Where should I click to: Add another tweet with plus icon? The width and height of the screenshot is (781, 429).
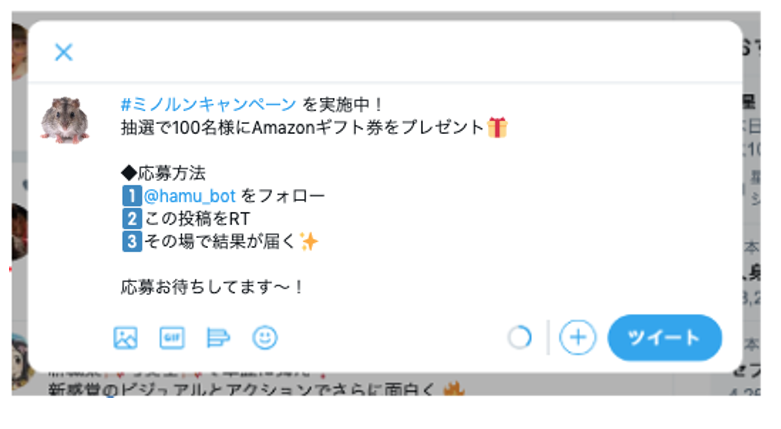[577, 338]
